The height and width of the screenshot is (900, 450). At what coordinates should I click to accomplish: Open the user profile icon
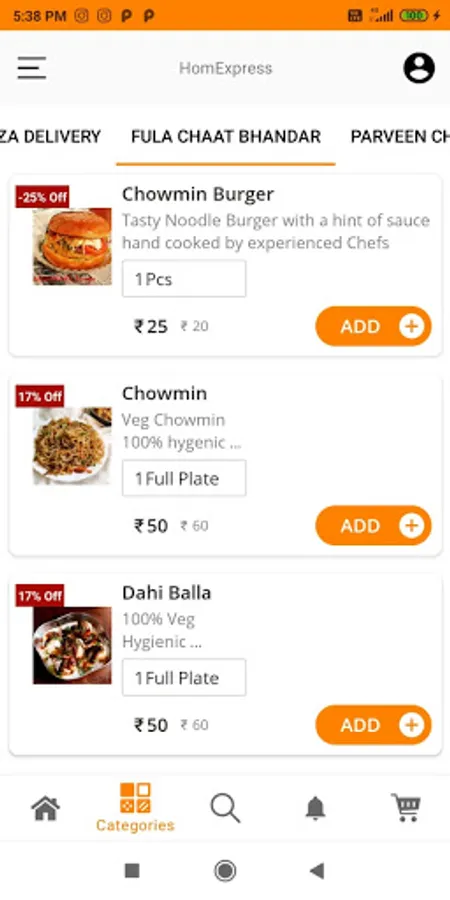tap(419, 68)
